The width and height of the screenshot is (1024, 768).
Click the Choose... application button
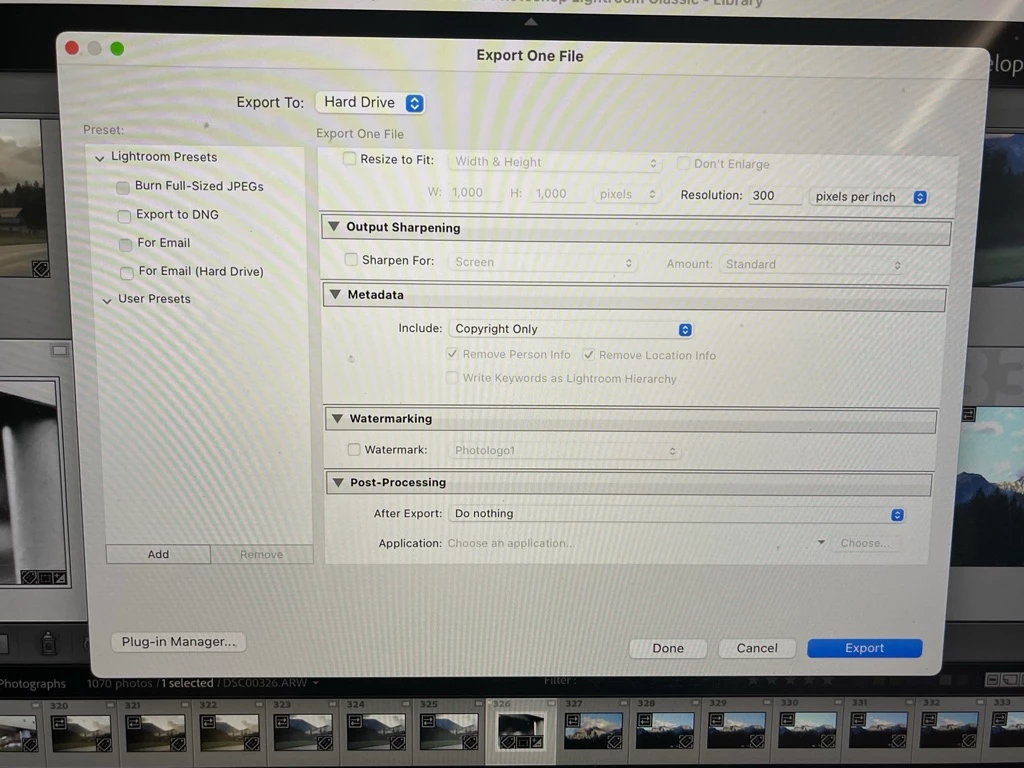pos(865,543)
